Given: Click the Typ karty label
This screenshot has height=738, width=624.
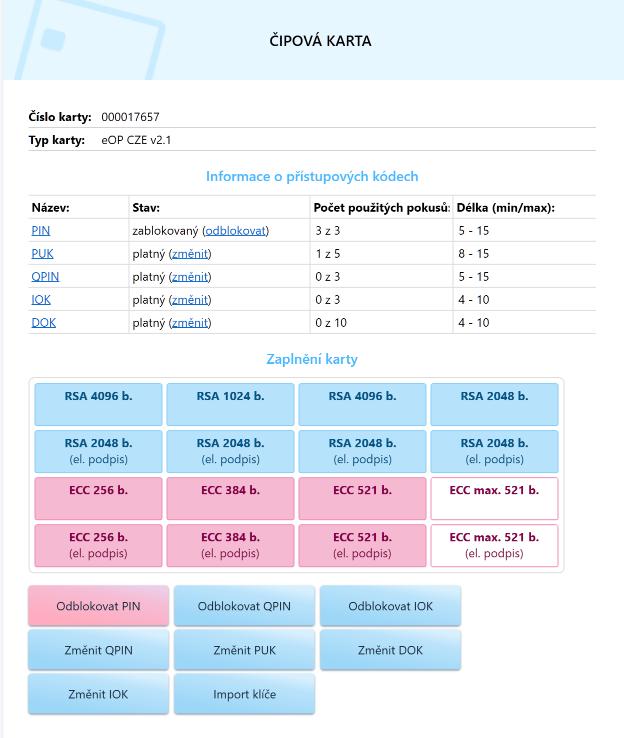Looking at the screenshot, I should point(56,140).
